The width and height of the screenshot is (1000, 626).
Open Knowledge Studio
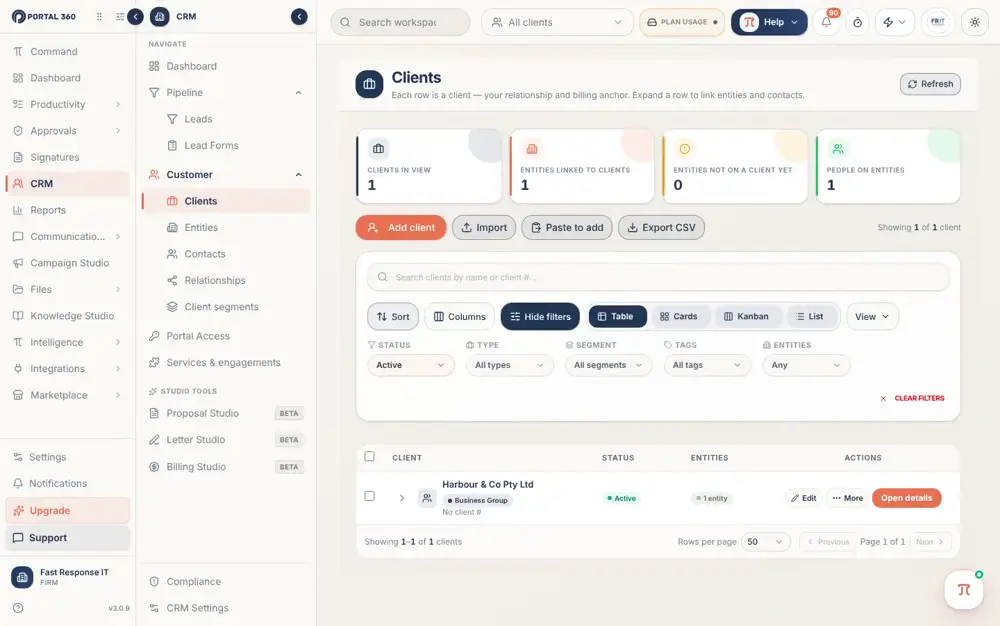67,316
